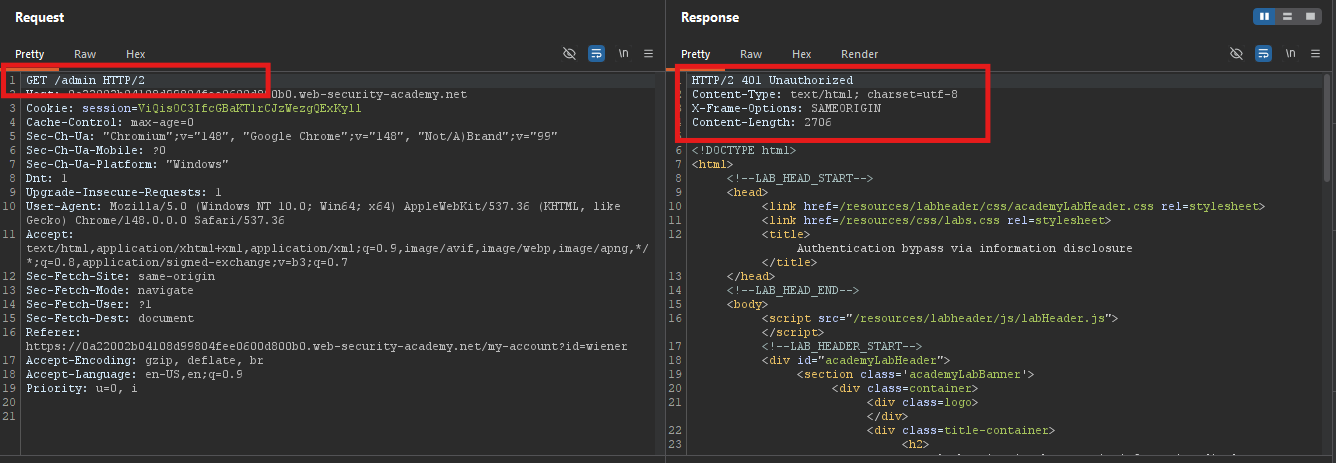
Task: Toggle the \n line-break display in Response panel
Action: (x=1290, y=54)
